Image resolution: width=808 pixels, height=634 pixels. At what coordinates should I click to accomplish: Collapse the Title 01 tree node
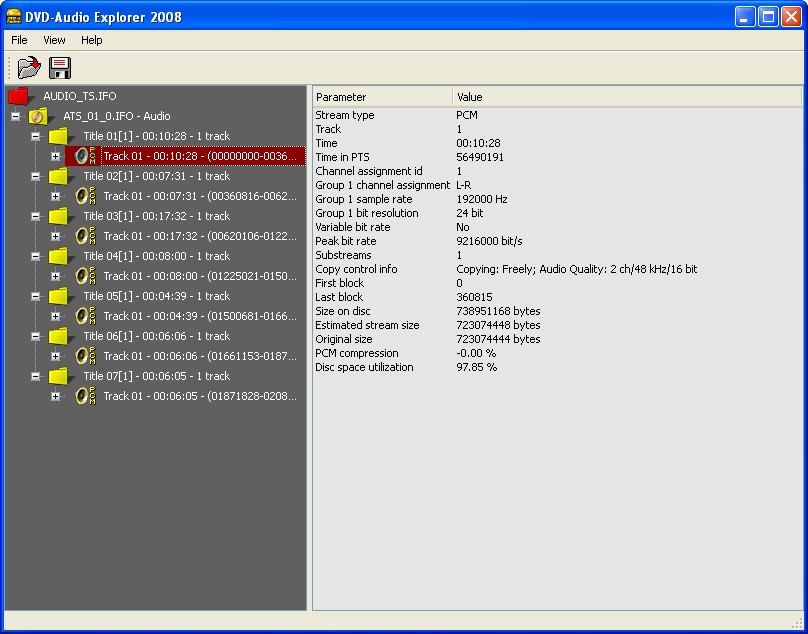coord(36,137)
